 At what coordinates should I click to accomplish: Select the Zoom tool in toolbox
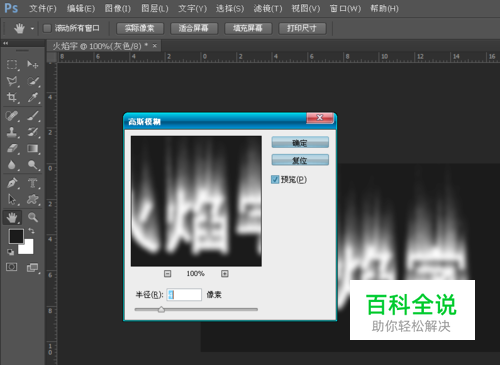[33, 217]
